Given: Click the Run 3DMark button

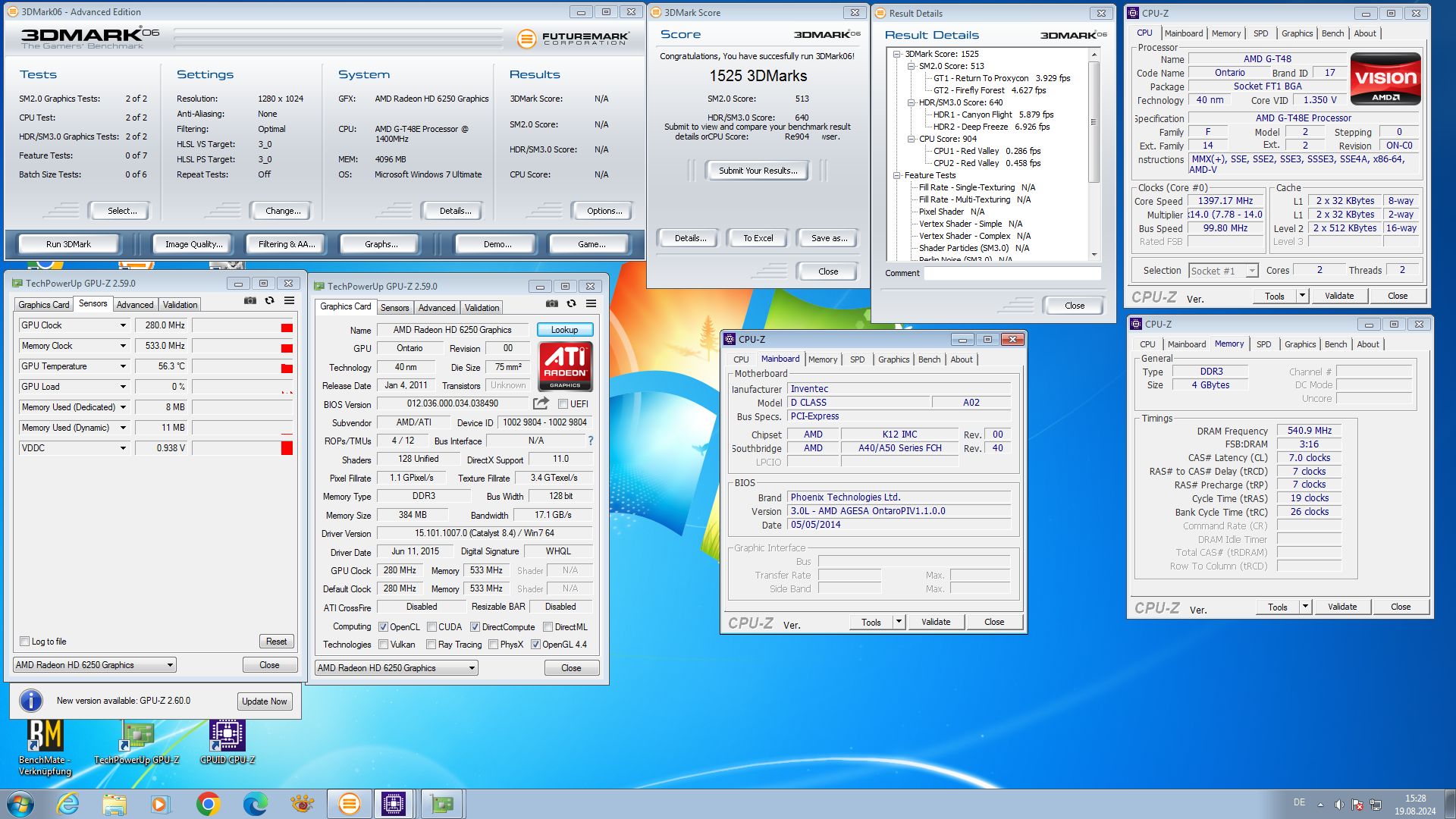Looking at the screenshot, I should point(68,244).
